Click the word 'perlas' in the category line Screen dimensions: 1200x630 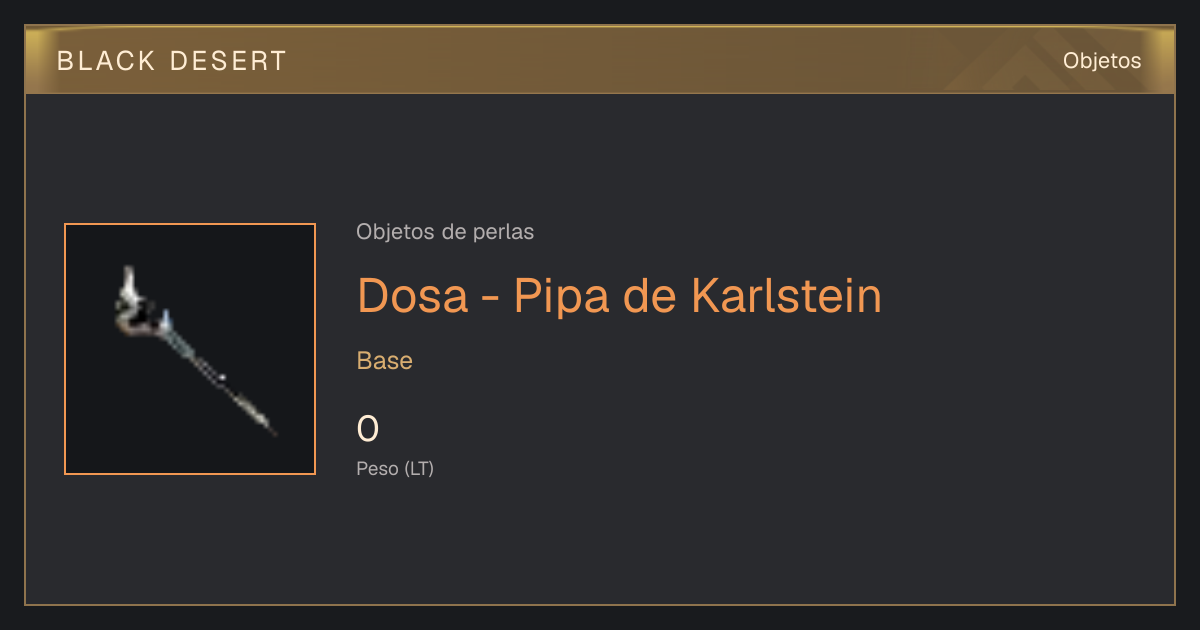(x=505, y=232)
